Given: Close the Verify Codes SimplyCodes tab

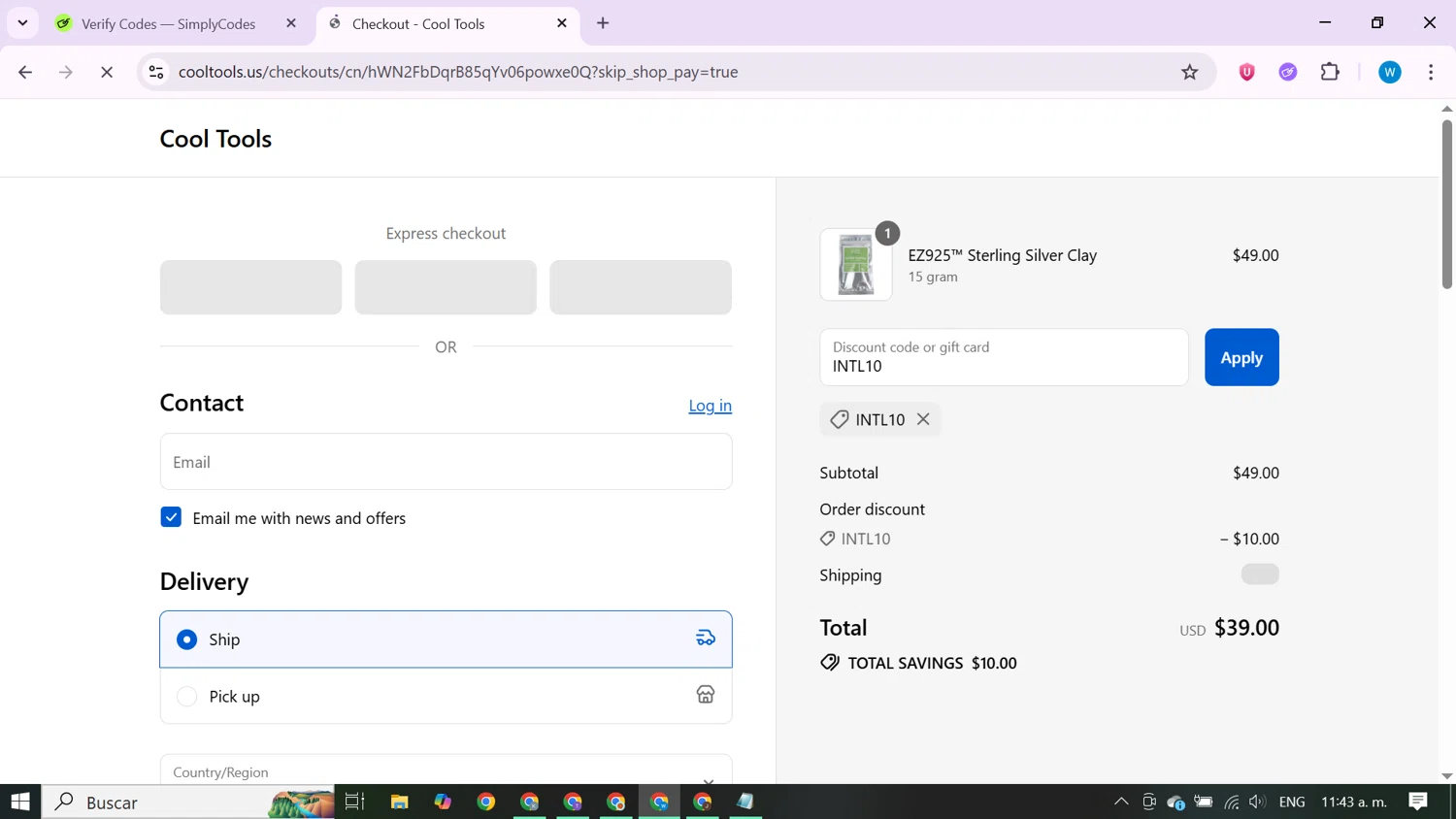Looking at the screenshot, I should click(x=291, y=23).
